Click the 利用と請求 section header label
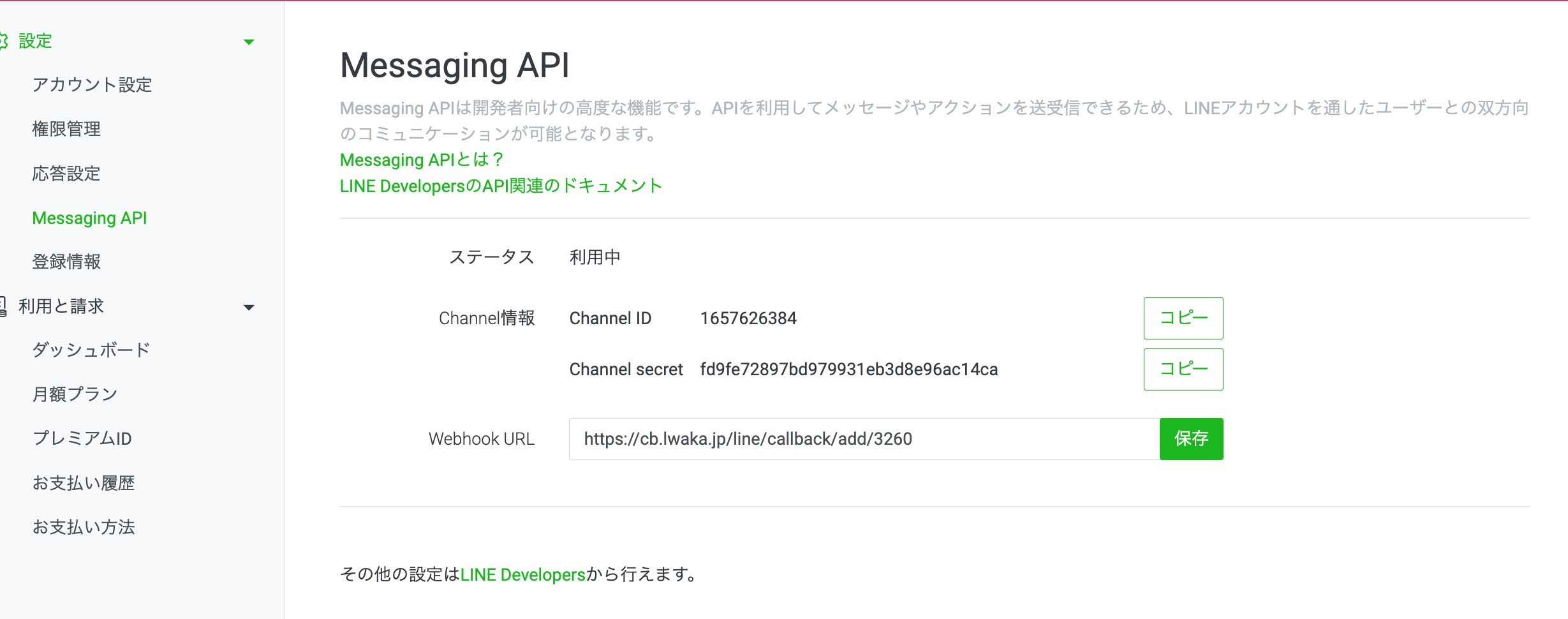This screenshot has width=1568, height=619. 61,306
